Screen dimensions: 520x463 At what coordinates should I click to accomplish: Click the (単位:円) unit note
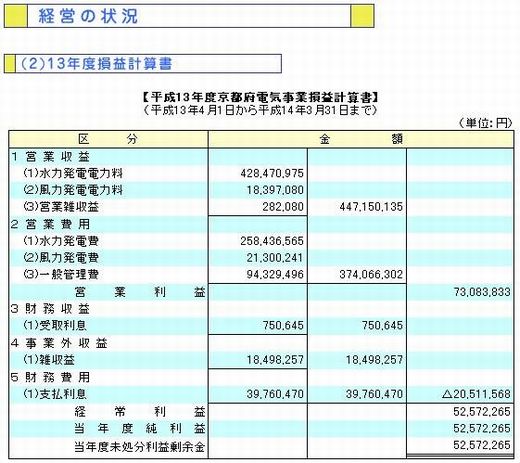coord(485,123)
